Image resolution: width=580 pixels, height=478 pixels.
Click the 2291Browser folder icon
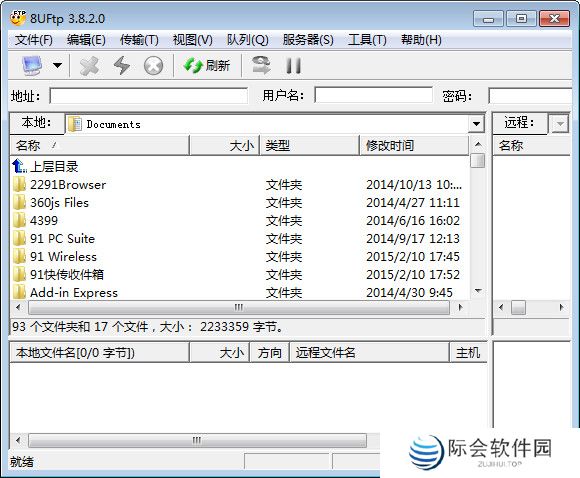(19, 185)
